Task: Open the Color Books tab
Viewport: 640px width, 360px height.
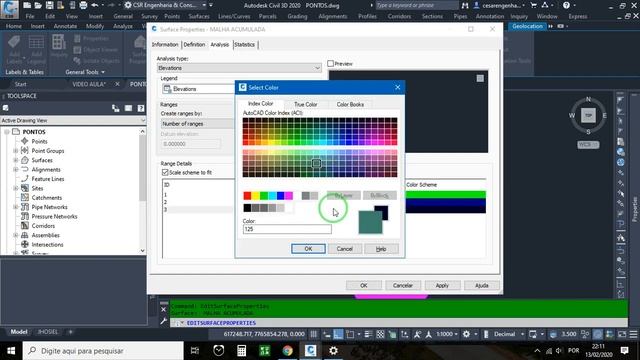Action: click(350, 104)
